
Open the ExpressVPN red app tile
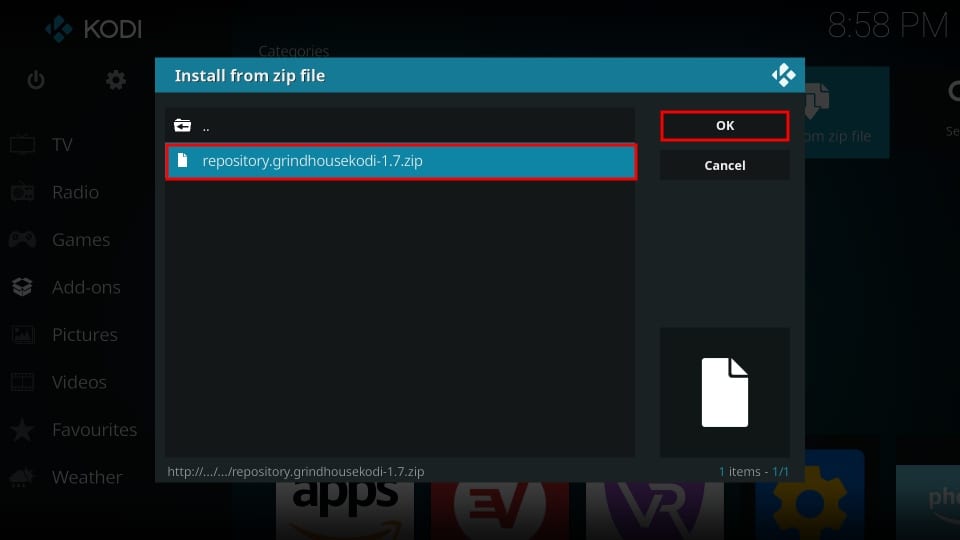tap(500, 511)
